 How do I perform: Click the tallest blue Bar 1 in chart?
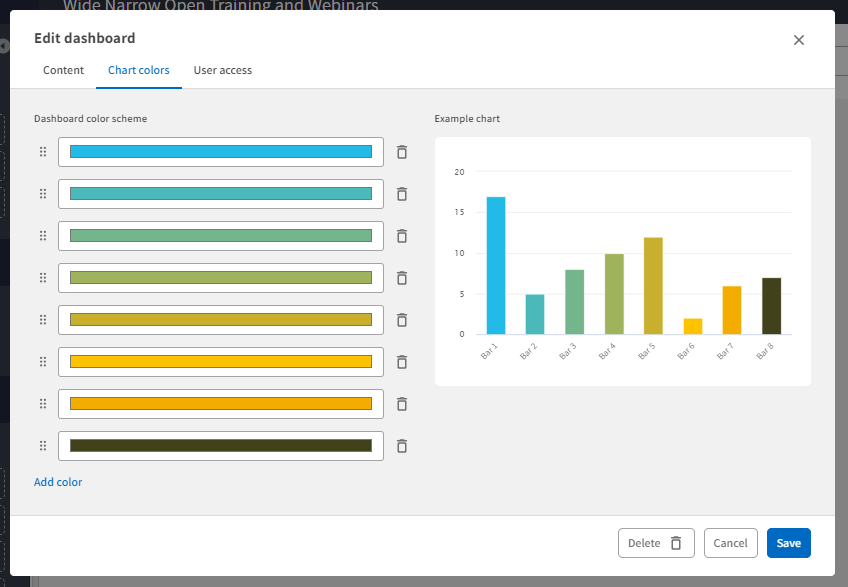click(x=496, y=265)
